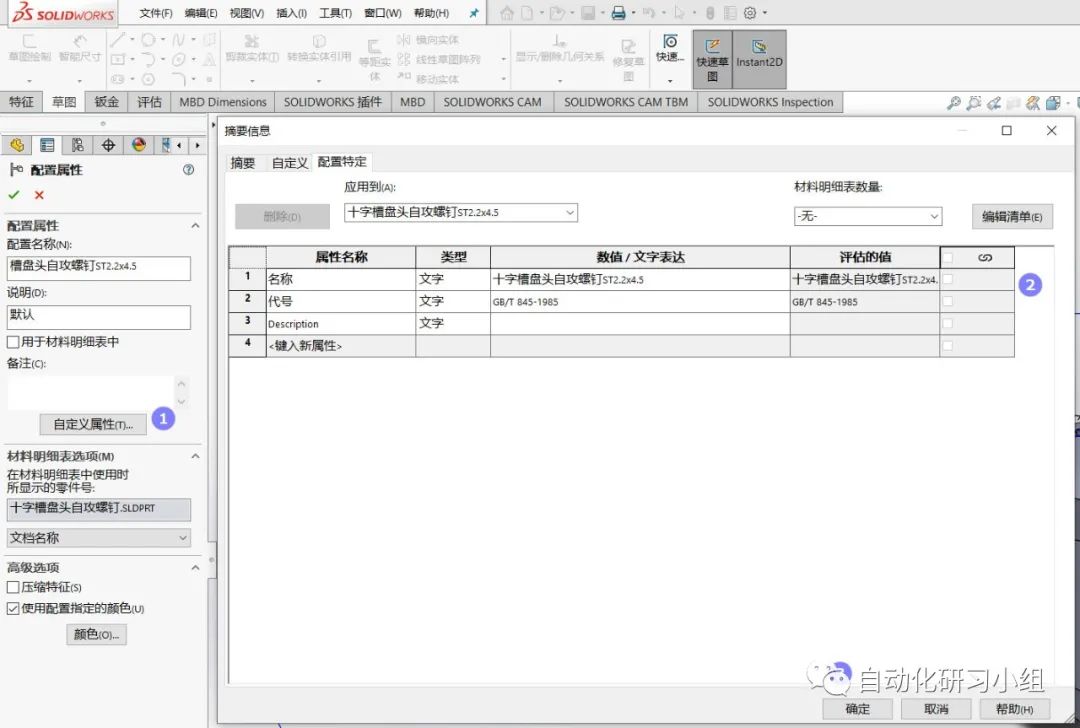This screenshot has height=728, width=1080.
Task: Open the DimXpertManager crosshair tab icon
Action: tap(108, 145)
